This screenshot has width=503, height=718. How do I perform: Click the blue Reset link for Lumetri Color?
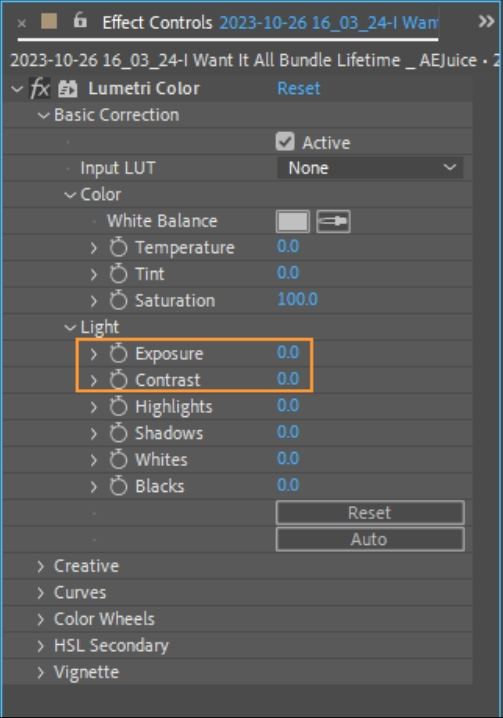(x=299, y=88)
